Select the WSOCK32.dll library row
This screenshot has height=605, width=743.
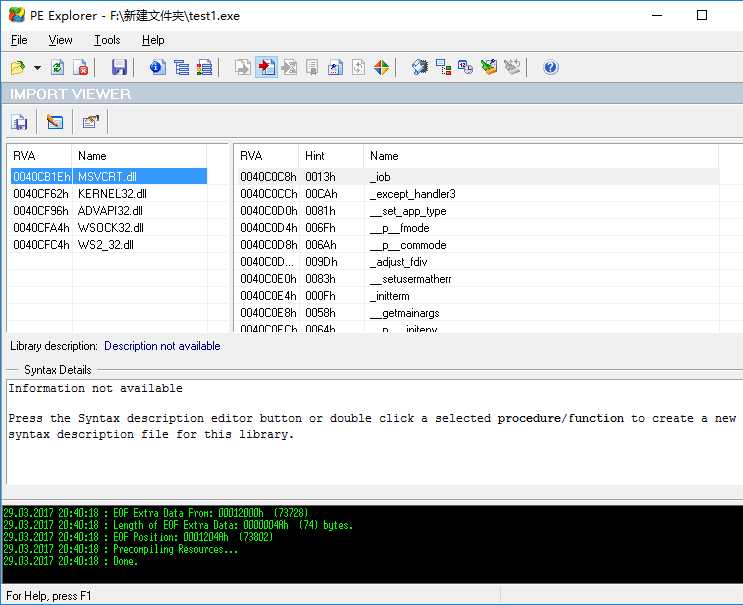[x=109, y=228]
